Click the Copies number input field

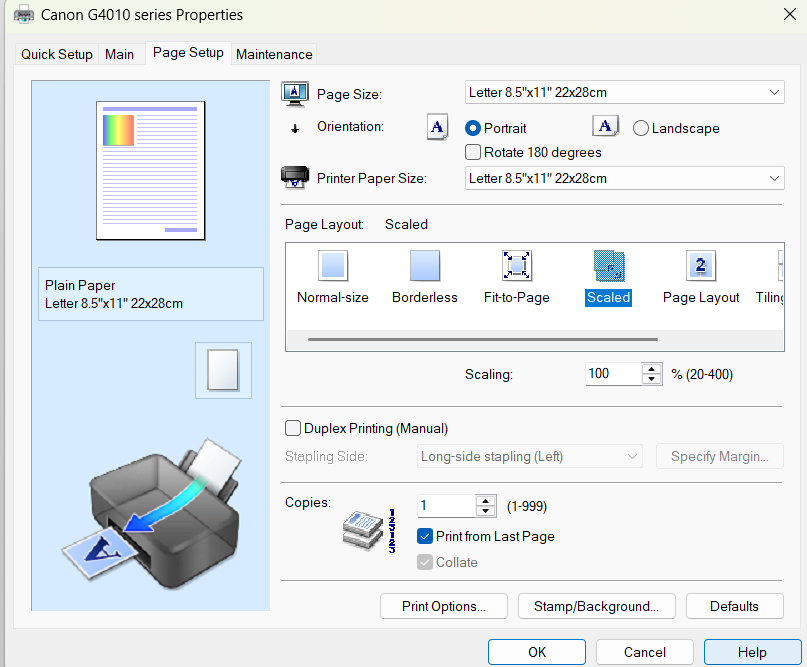tap(446, 505)
